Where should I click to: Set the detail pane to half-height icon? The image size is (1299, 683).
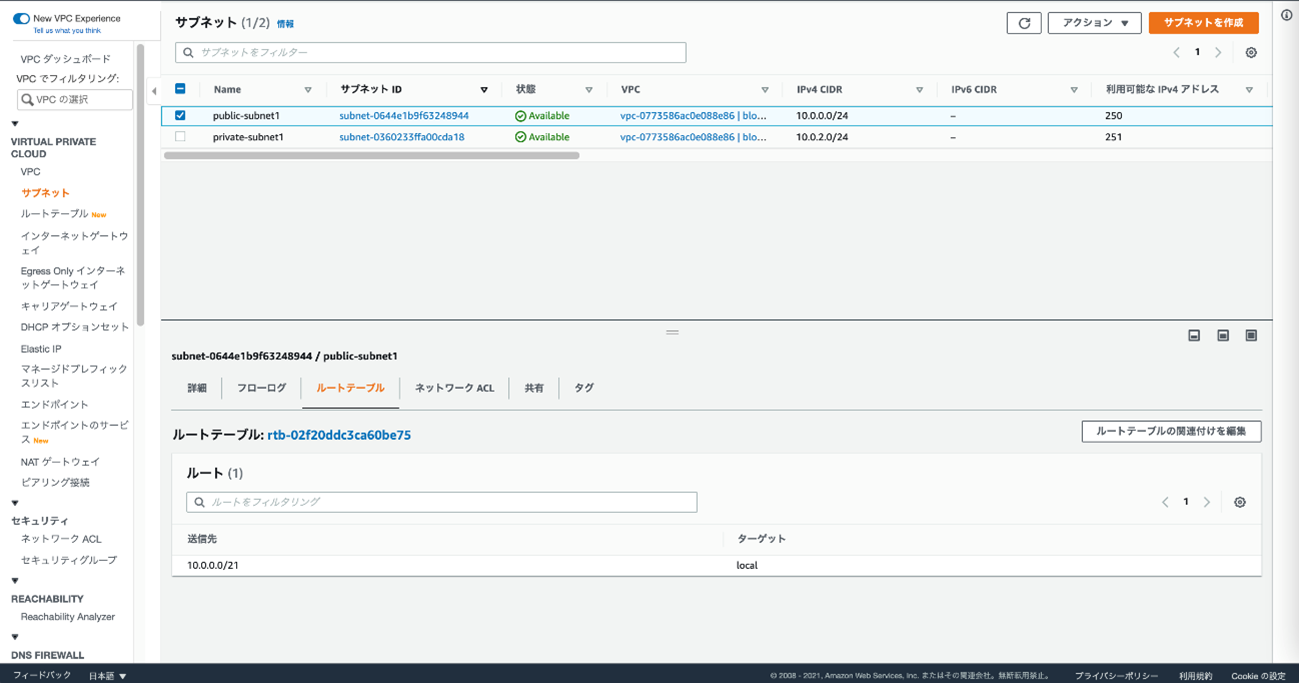[1223, 336]
